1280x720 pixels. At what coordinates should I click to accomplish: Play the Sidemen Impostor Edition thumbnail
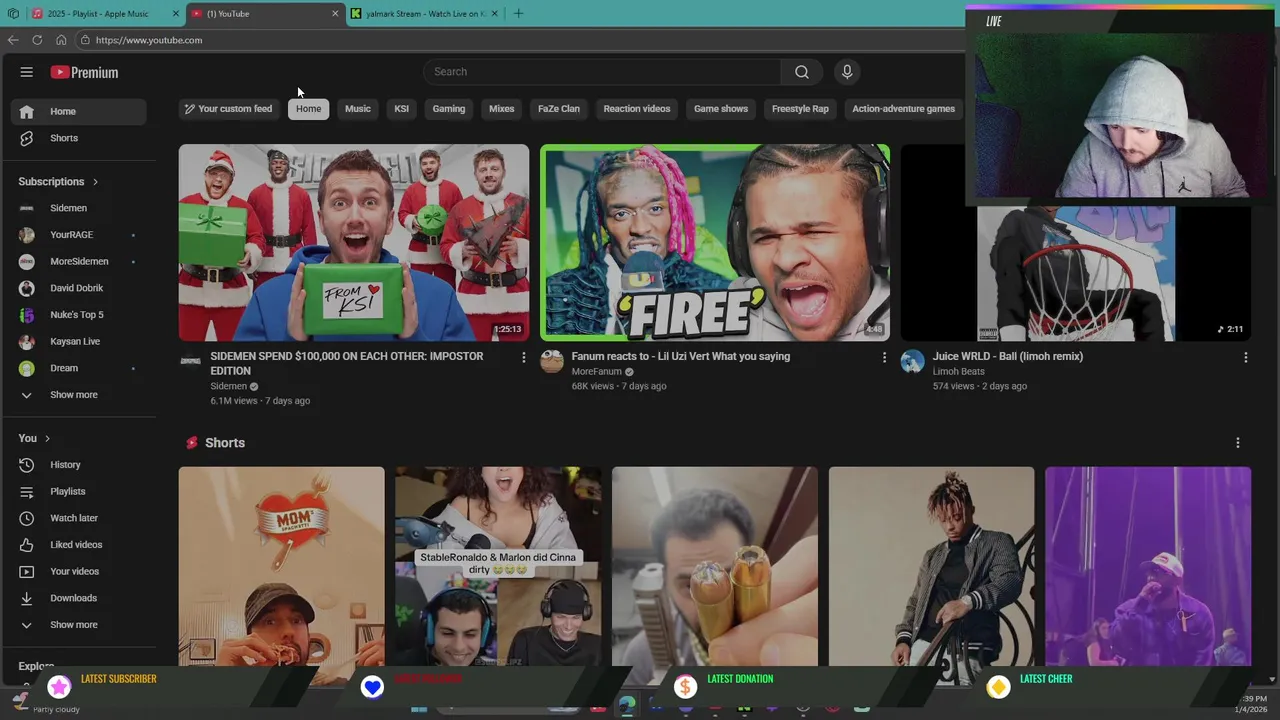pos(354,243)
